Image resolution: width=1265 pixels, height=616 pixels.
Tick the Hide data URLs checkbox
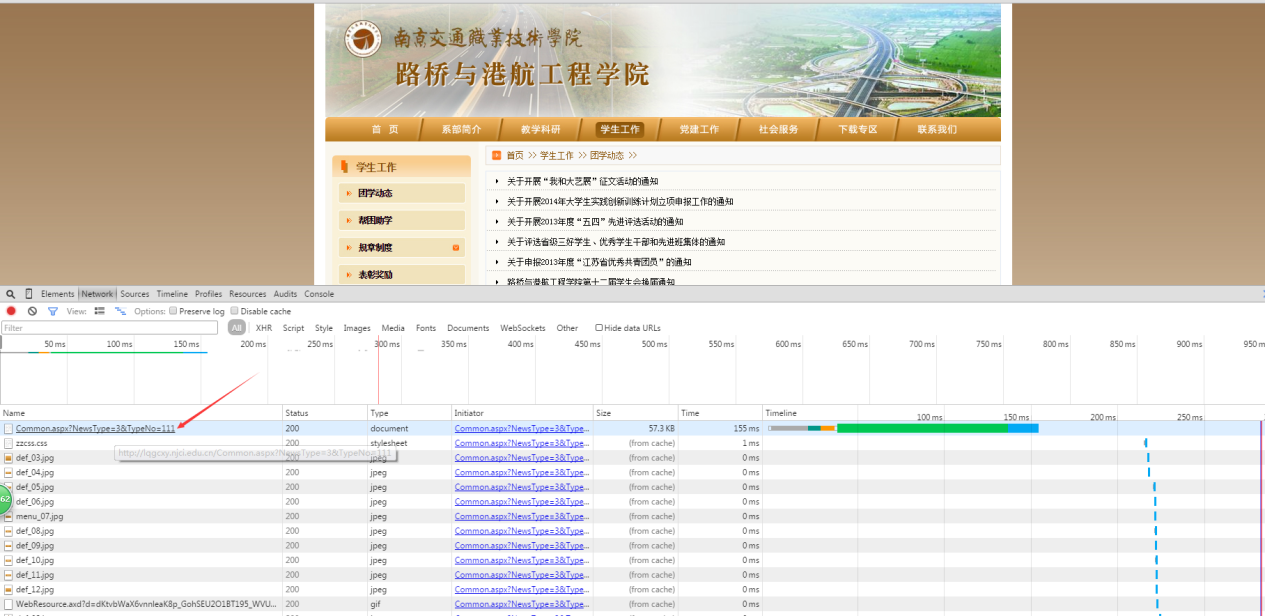coord(599,328)
